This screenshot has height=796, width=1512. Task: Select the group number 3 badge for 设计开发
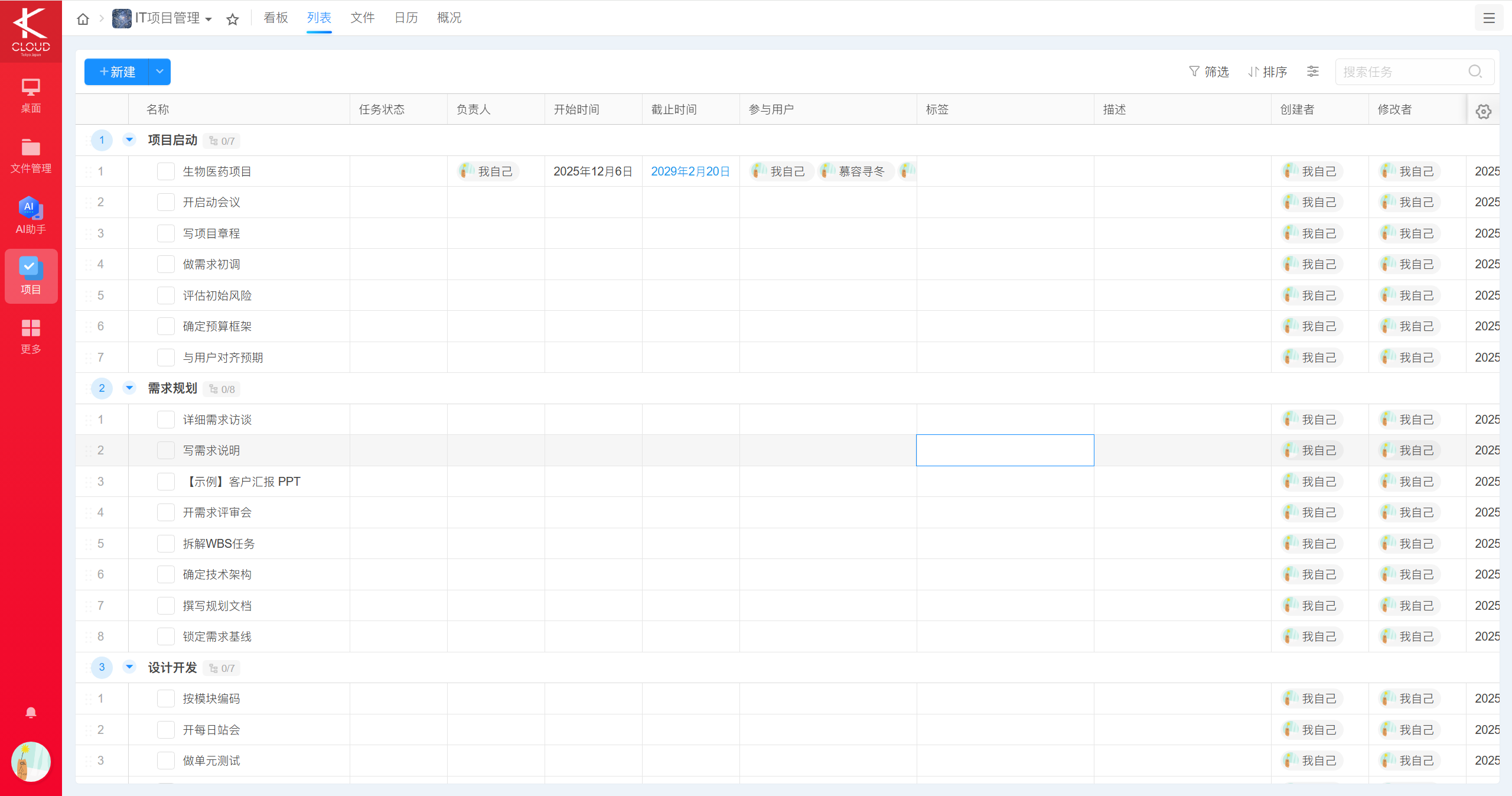tap(102, 667)
